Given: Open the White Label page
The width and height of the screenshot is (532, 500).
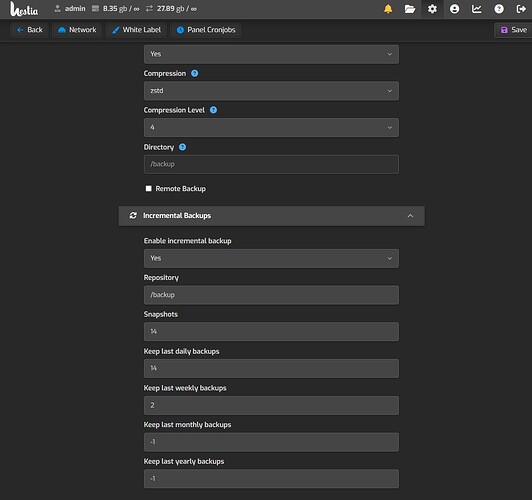Looking at the screenshot, I should click(x=136, y=30).
